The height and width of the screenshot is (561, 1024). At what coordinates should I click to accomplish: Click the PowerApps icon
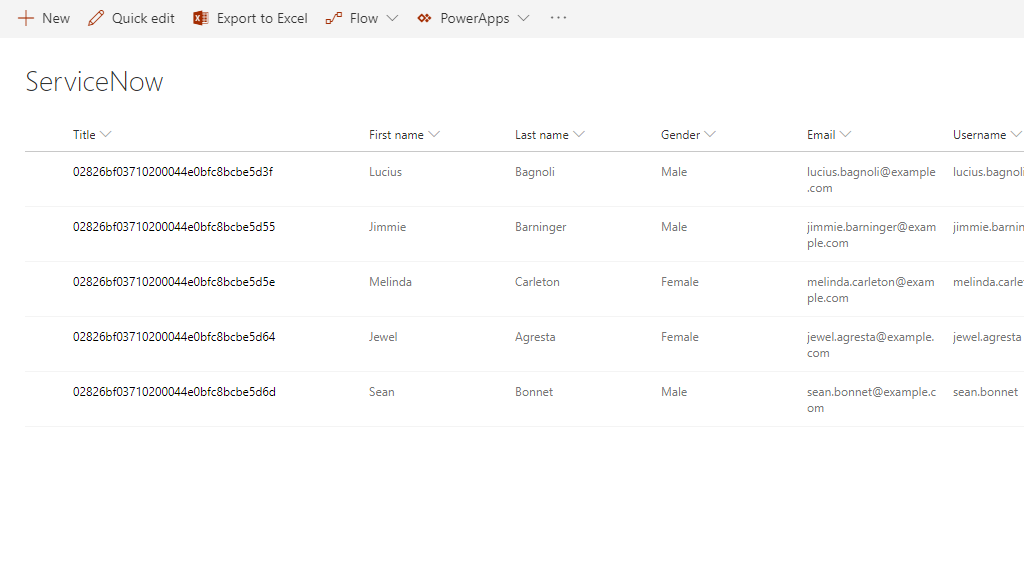(425, 19)
